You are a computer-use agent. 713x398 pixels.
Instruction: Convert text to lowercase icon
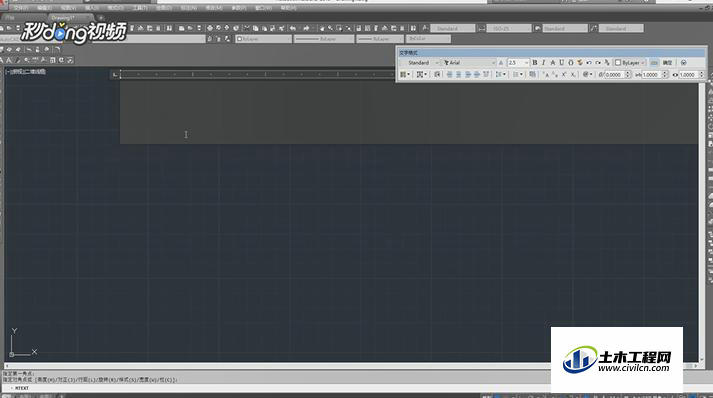[556, 75]
